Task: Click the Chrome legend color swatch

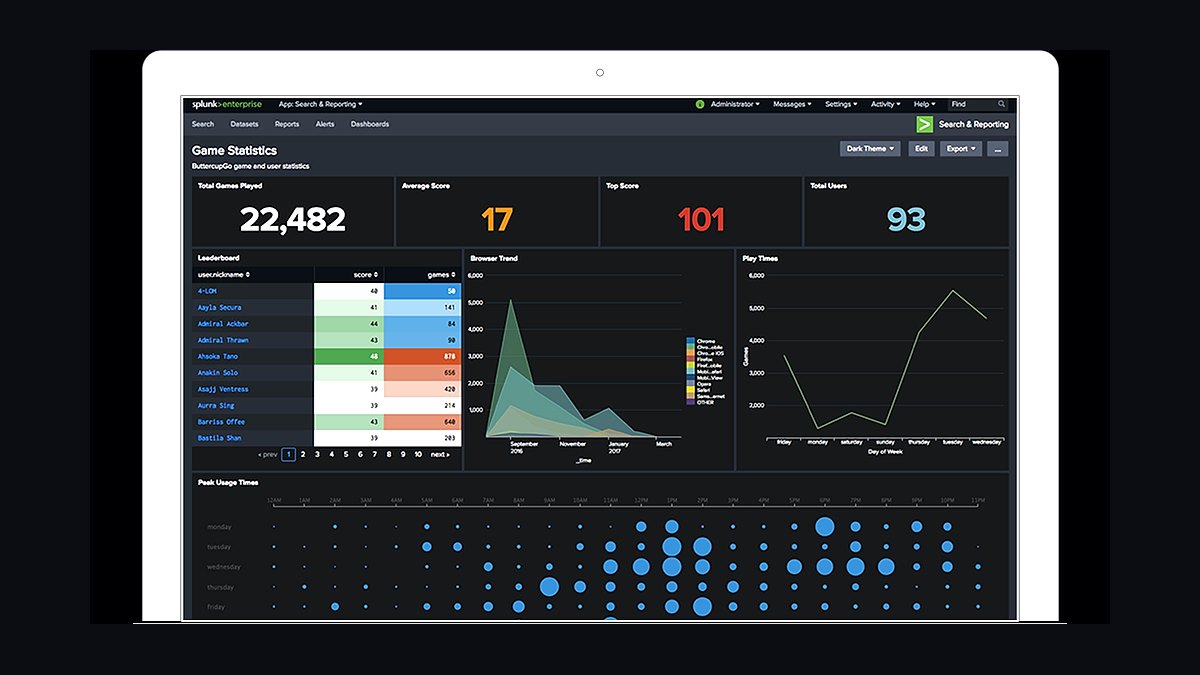Action: pyautogui.click(x=690, y=341)
